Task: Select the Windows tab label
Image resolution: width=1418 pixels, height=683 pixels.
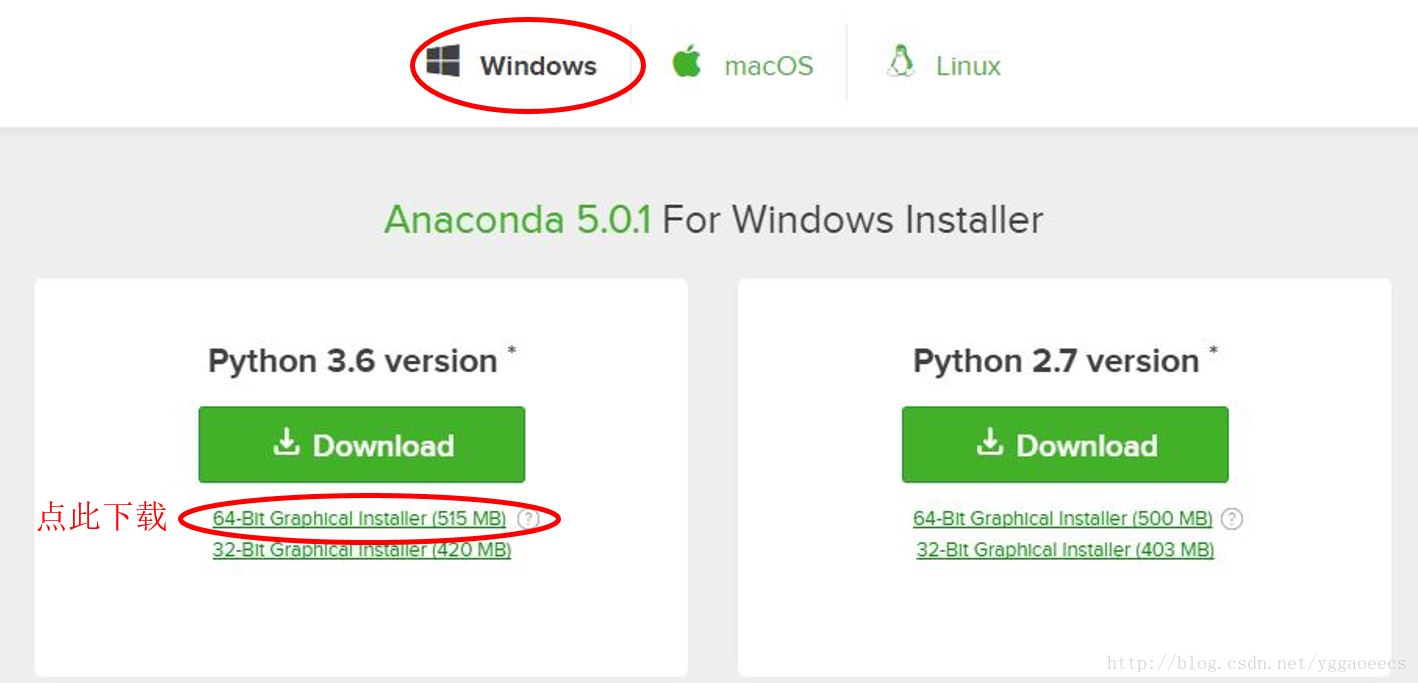Action: click(538, 66)
